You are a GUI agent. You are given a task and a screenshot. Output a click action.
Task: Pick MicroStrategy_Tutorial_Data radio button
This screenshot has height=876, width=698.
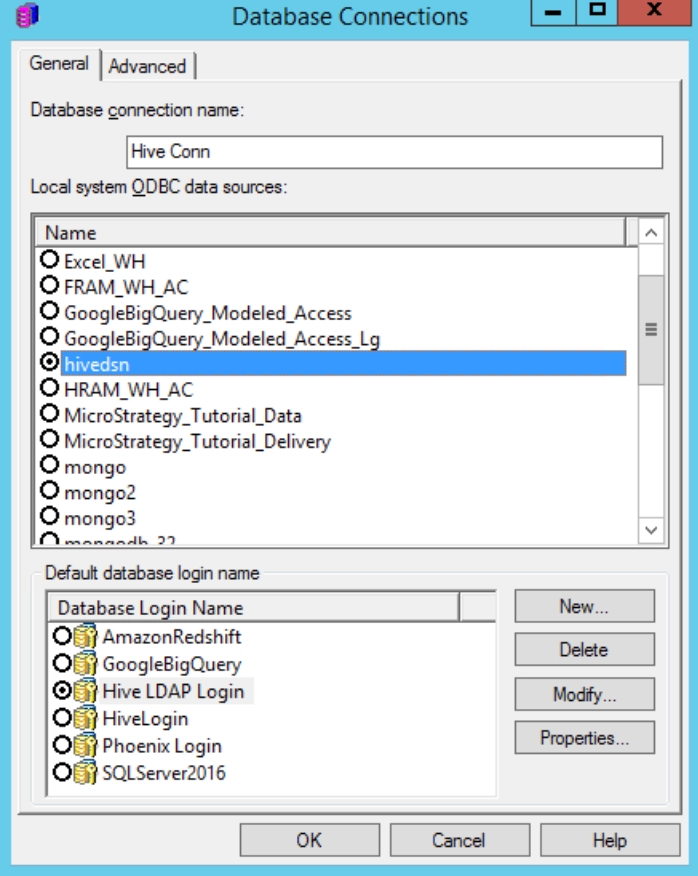coord(50,414)
